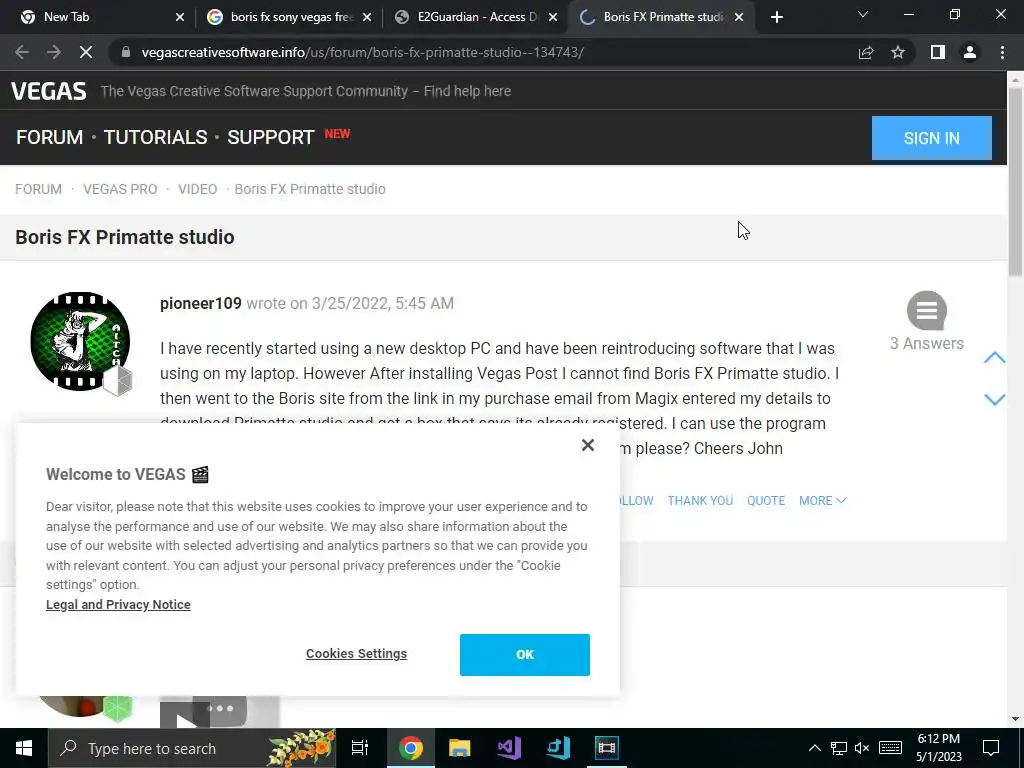Open Boris FX Primatte studio breadcrumb

tap(310, 189)
